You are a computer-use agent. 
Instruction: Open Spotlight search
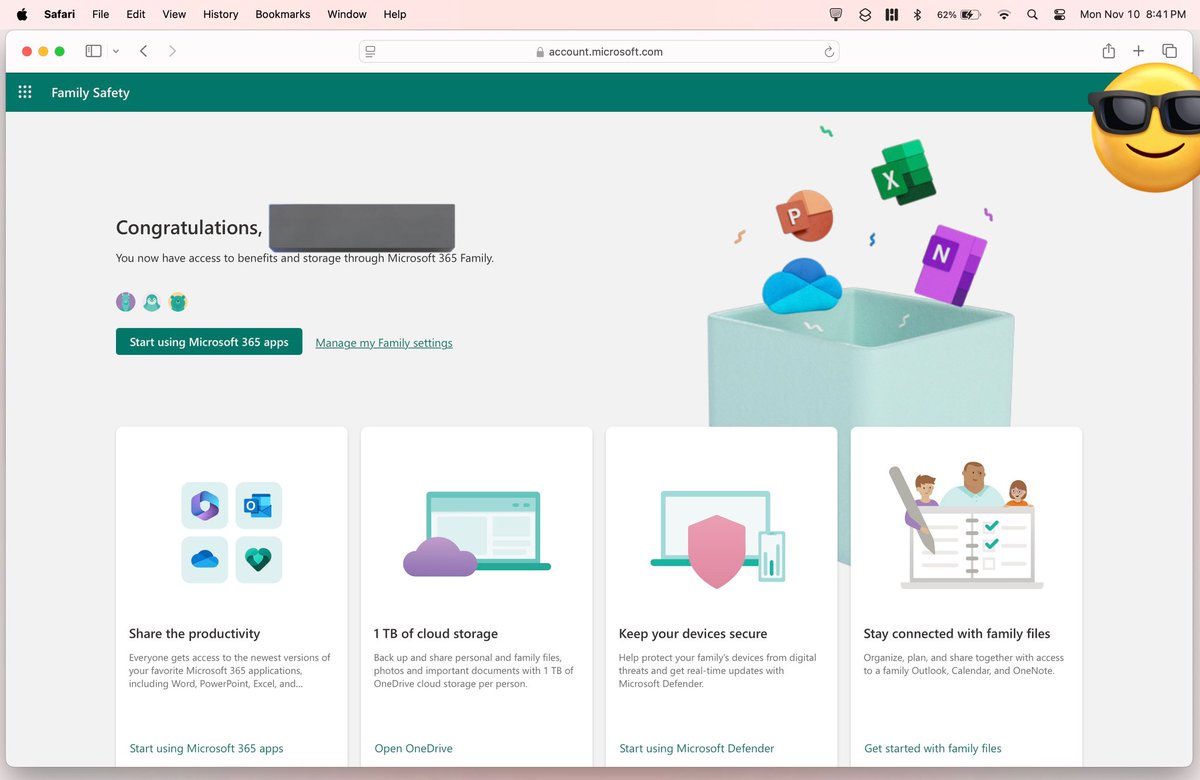click(1032, 14)
